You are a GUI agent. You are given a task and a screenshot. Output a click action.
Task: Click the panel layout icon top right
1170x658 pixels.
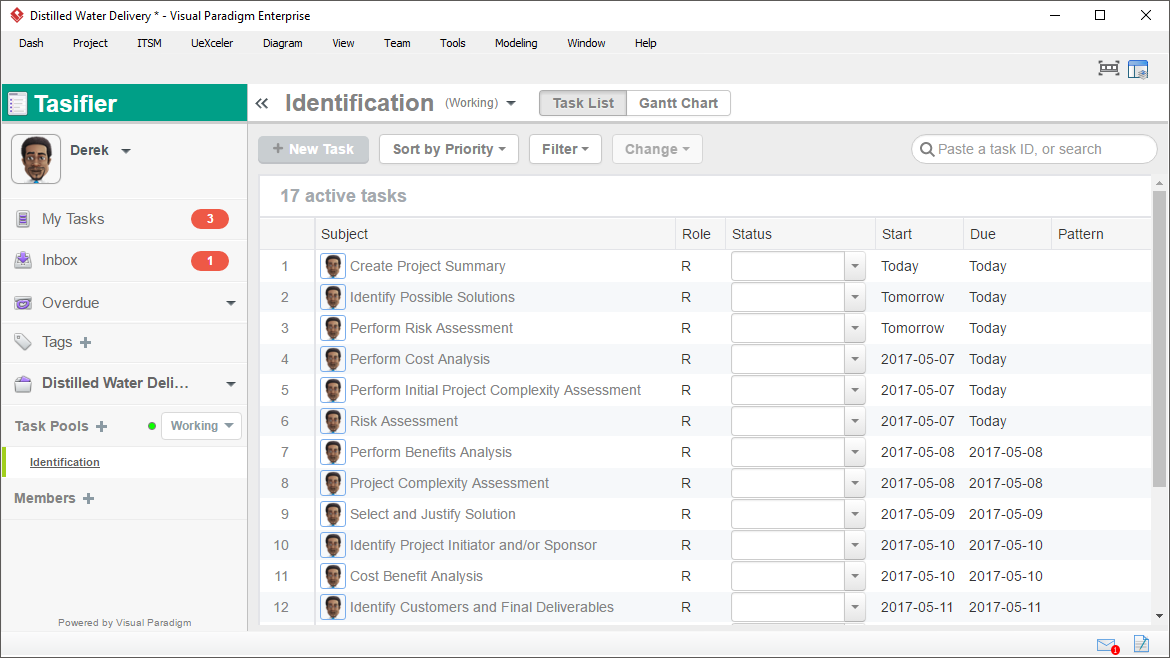point(1138,69)
